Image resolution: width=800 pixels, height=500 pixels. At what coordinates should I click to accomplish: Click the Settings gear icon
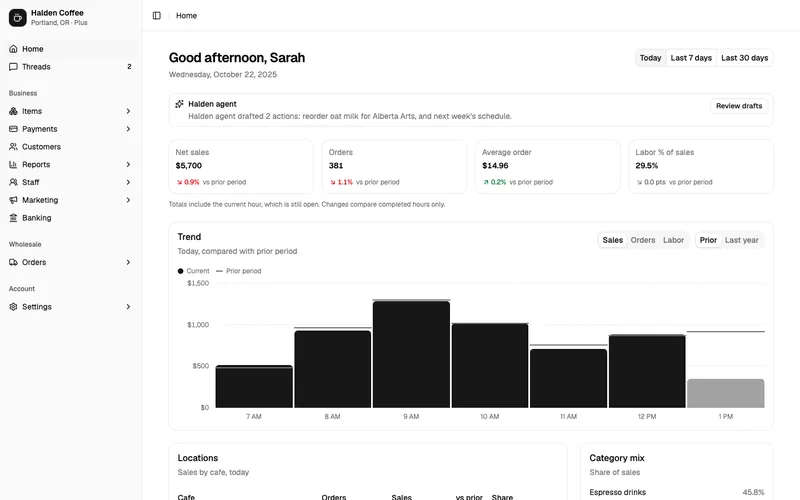[x=13, y=307]
